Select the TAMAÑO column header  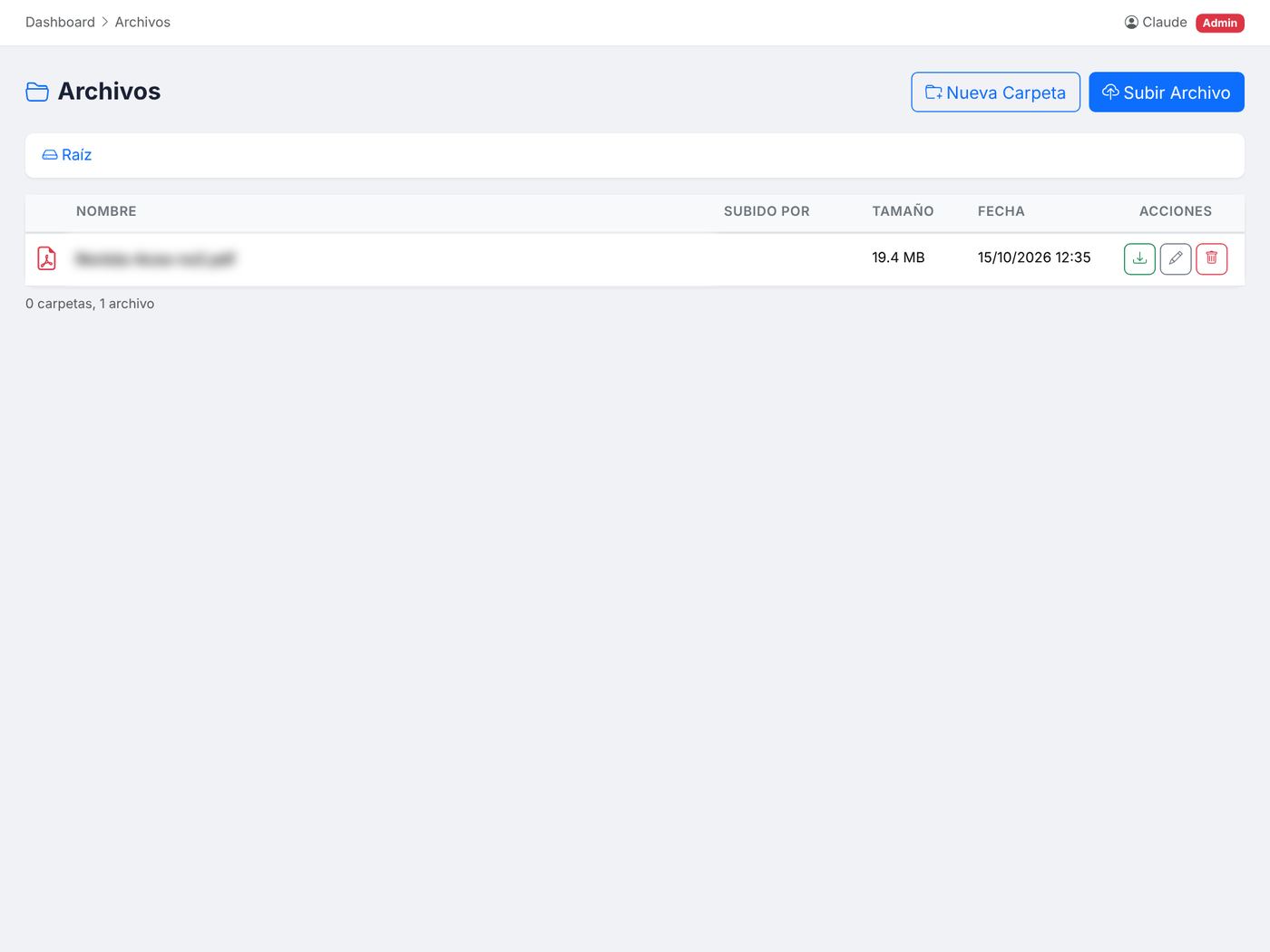(x=903, y=211)
